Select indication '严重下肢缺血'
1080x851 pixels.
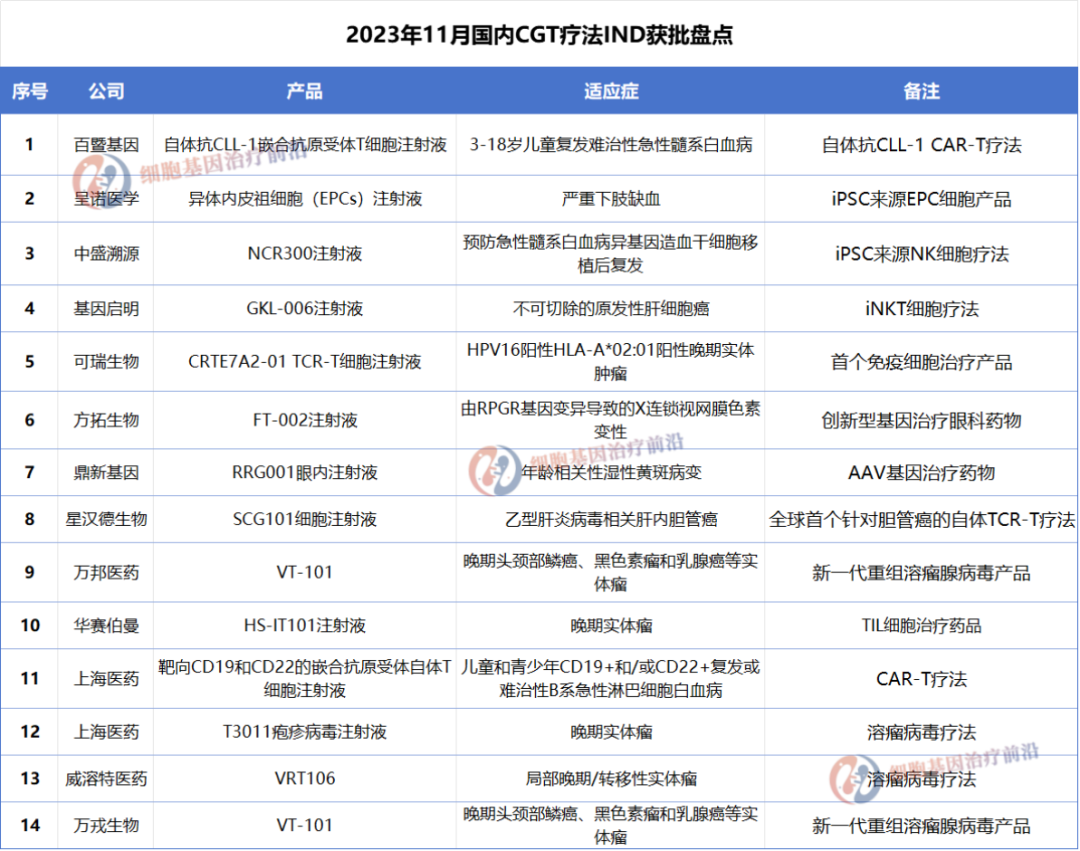[x=611, y=199]
